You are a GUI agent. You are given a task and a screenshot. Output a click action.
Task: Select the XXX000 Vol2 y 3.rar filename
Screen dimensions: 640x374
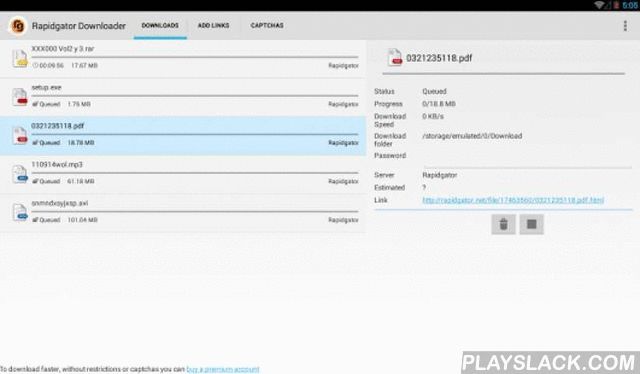point(63,49)
